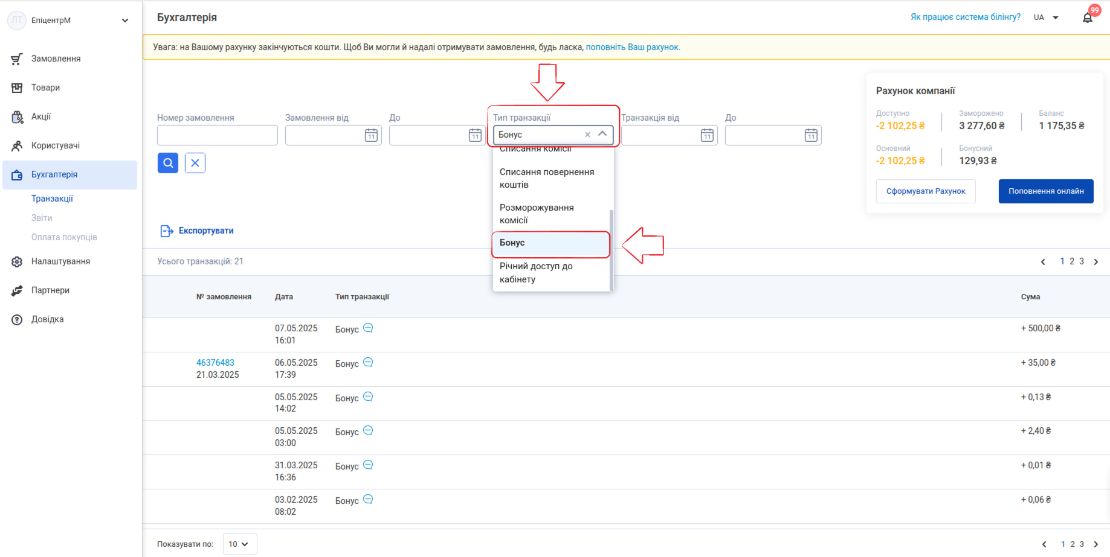Clear the selected Бонус transaction type
Image resolution: width=1110 pixels, height=557 pixels.
point(588,134)
